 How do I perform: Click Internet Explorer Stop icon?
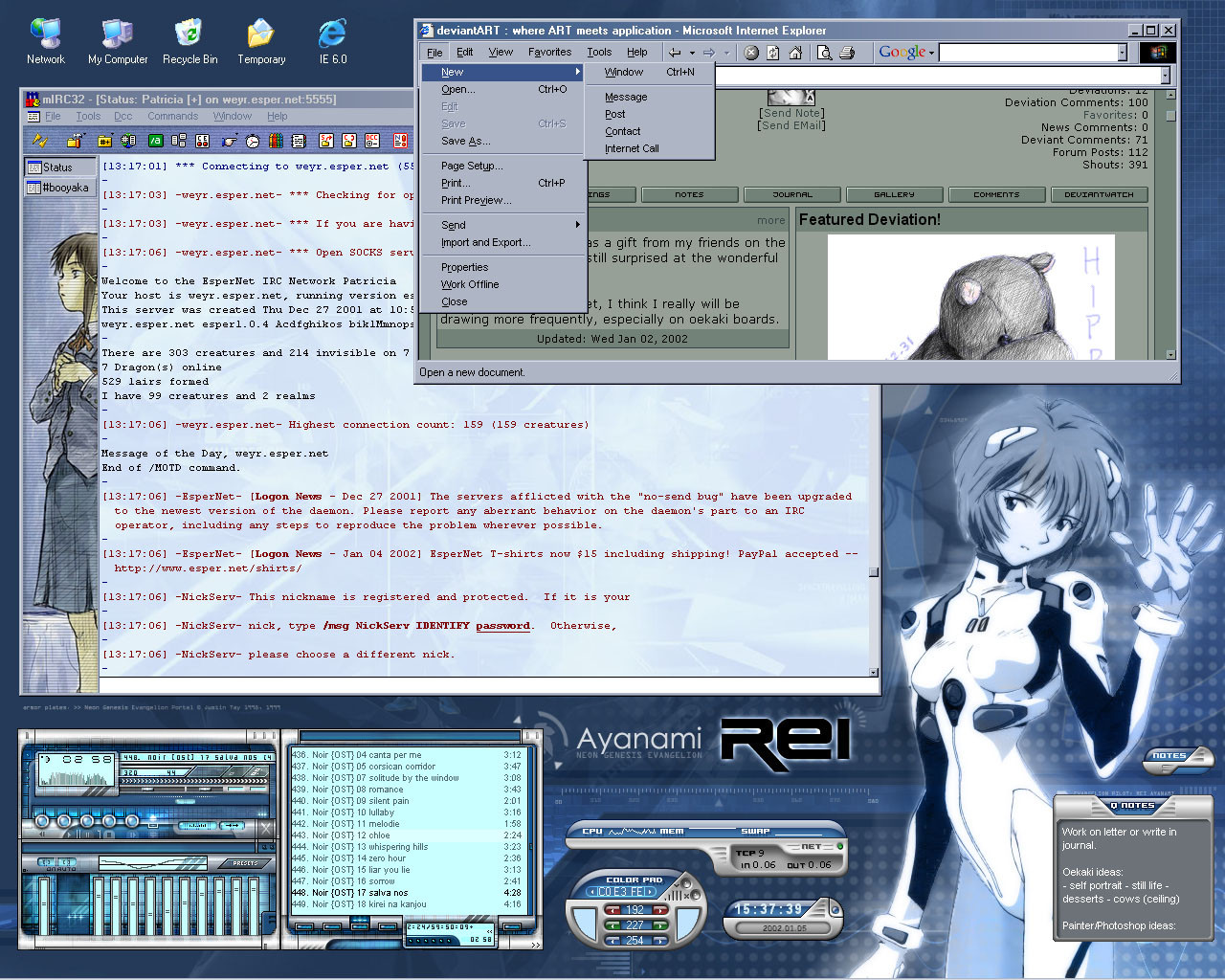(752, 53)
